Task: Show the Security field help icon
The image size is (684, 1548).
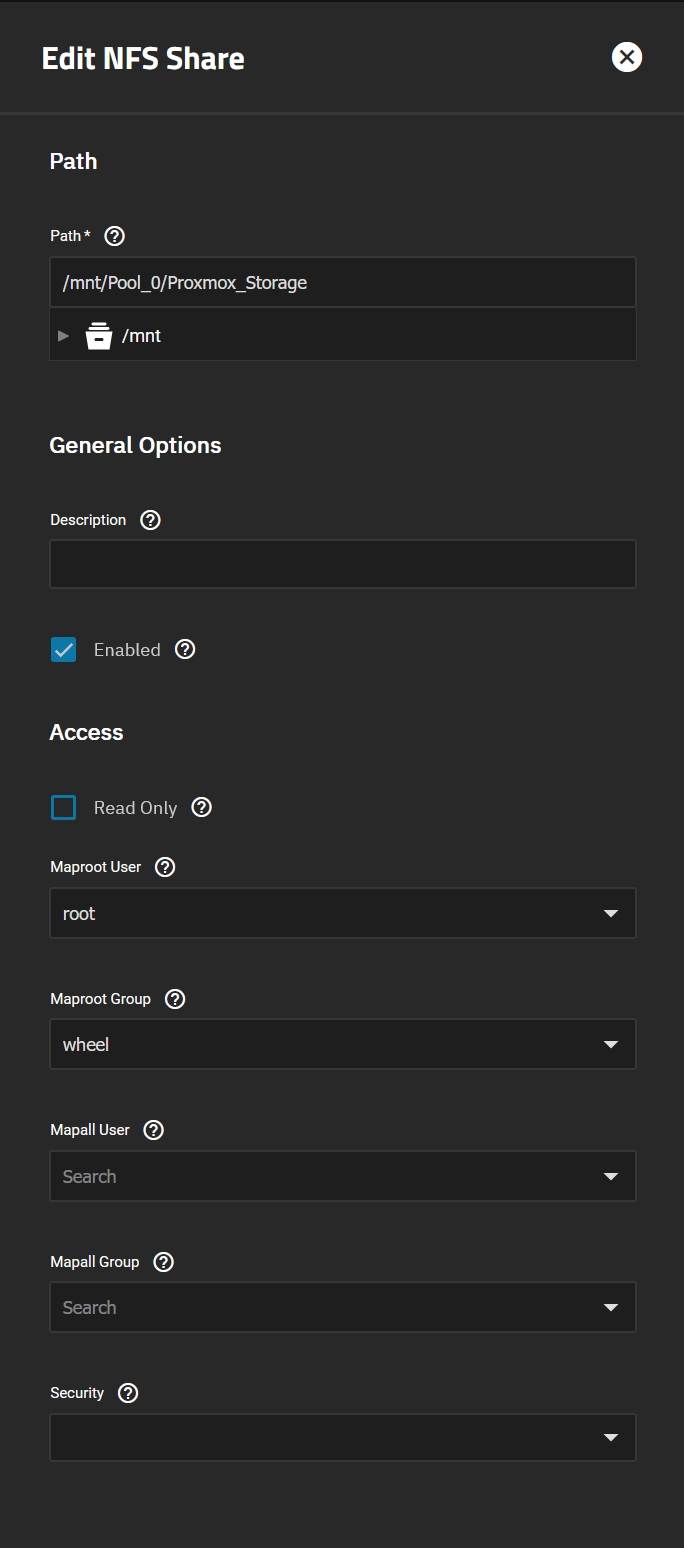Action: point(128,1393)
